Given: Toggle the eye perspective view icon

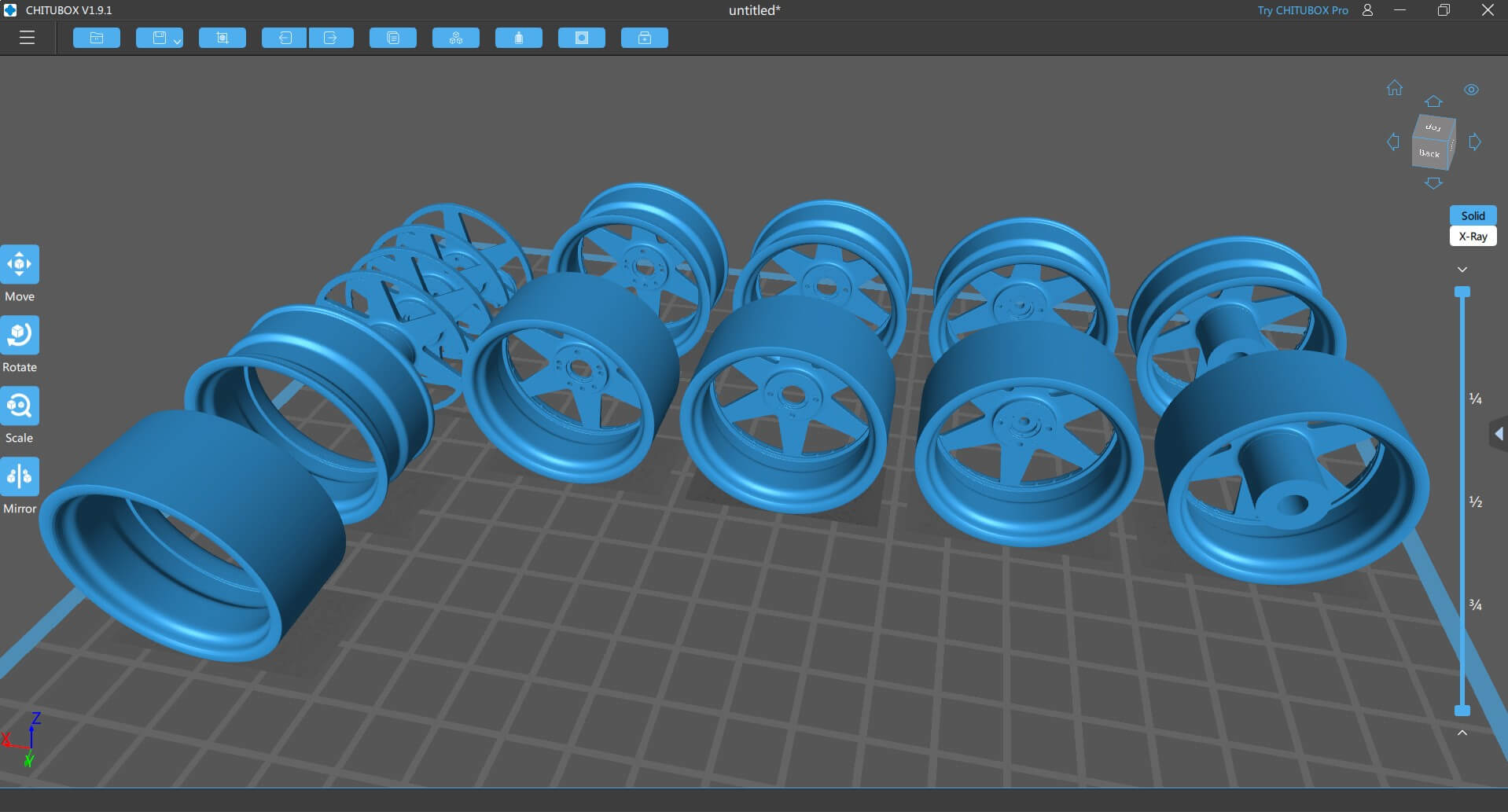Looking at the screenshot, I should (x=1471, y=90).
